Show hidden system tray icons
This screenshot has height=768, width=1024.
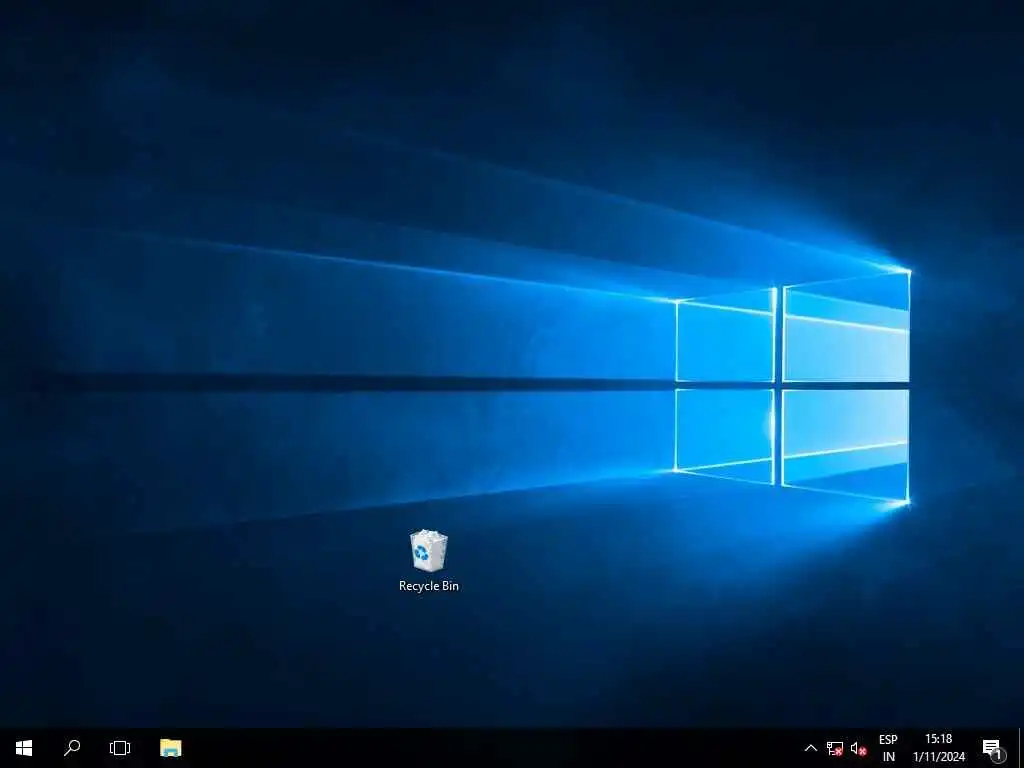(x=810, y=748)
